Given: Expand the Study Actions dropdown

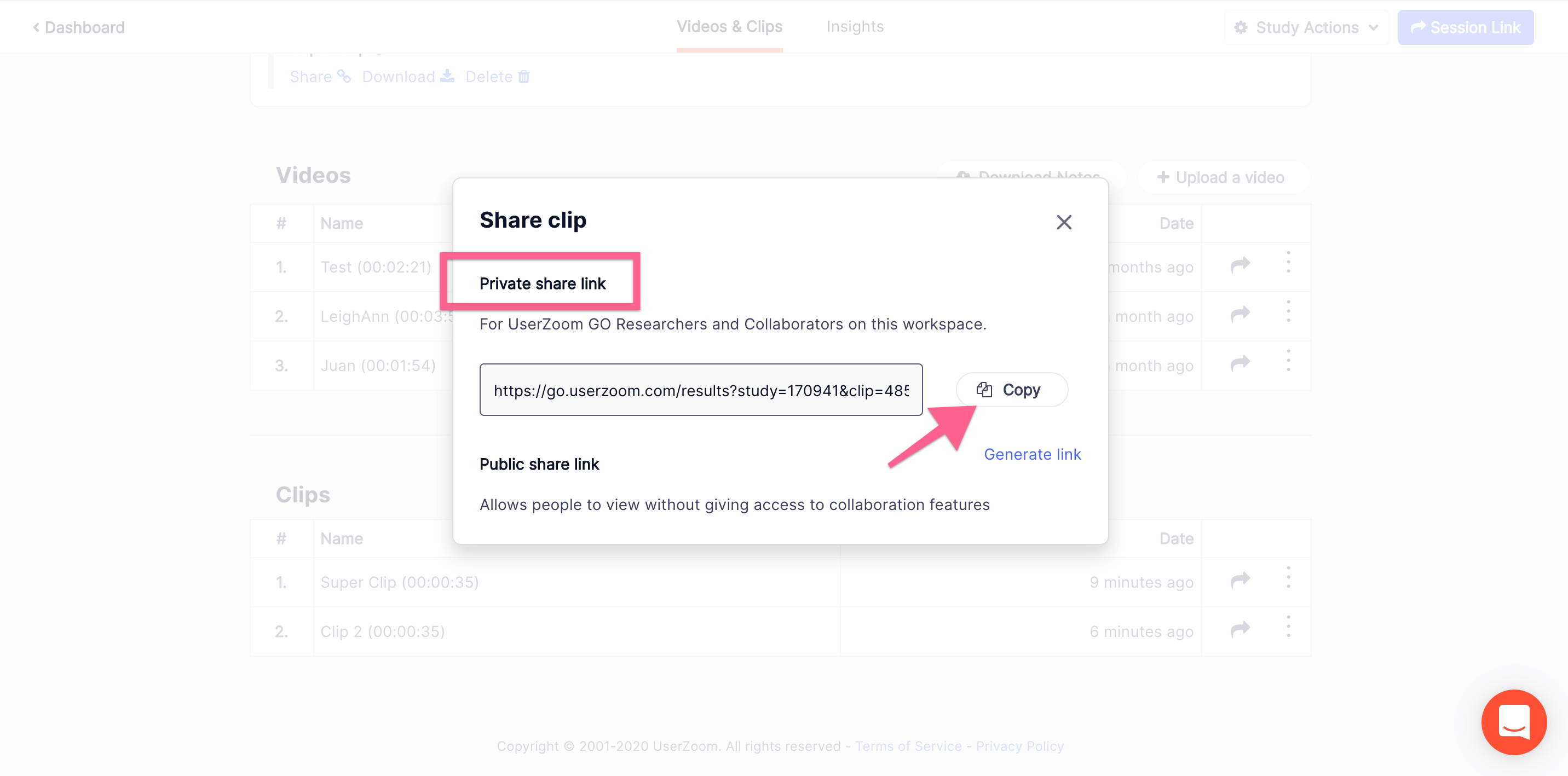Looking at the screenshot, I should point(1306,27).
